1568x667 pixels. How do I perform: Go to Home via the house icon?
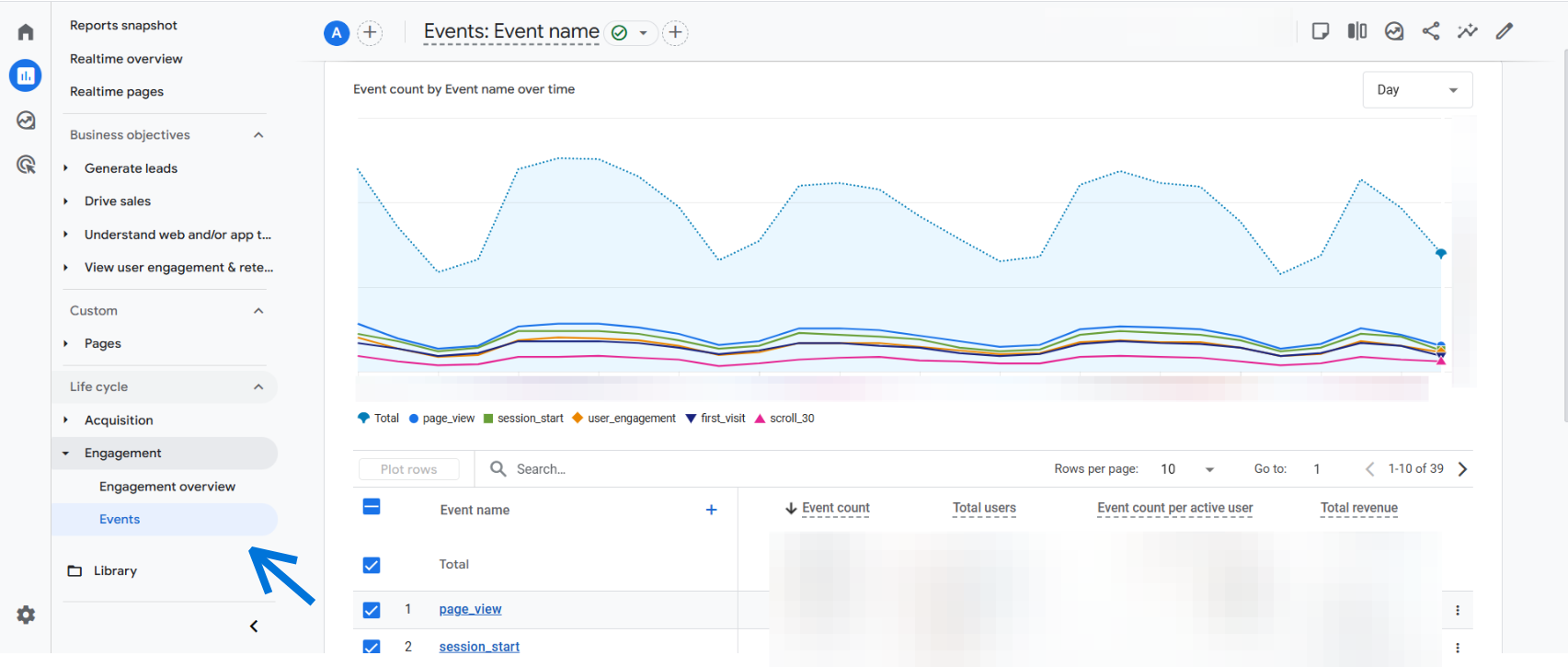coord(26,32)
